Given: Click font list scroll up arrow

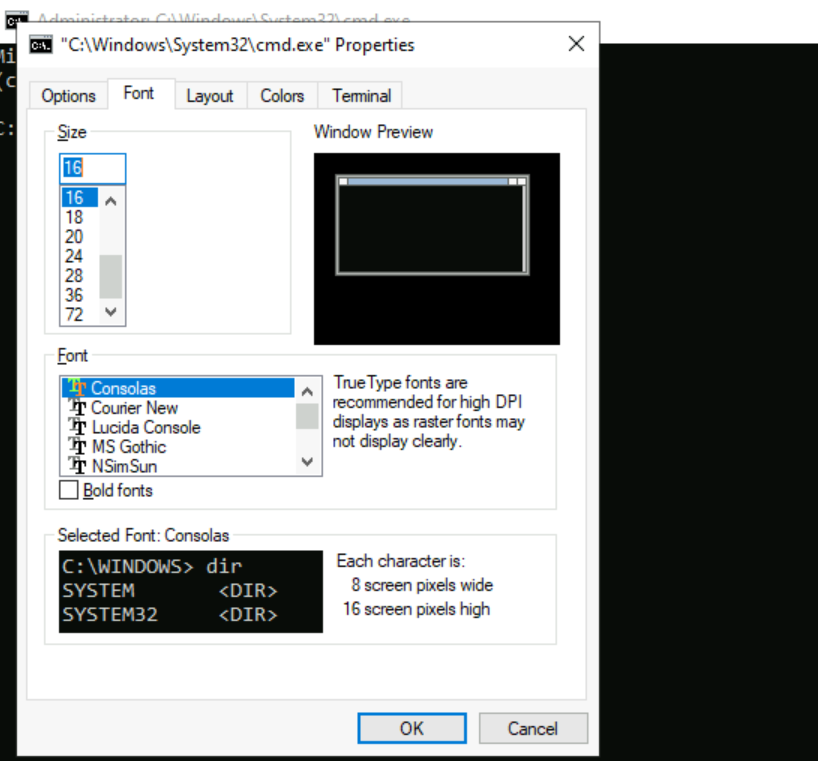Looking at the screenshot, I should pyautogui.click(x=307, y=391).
